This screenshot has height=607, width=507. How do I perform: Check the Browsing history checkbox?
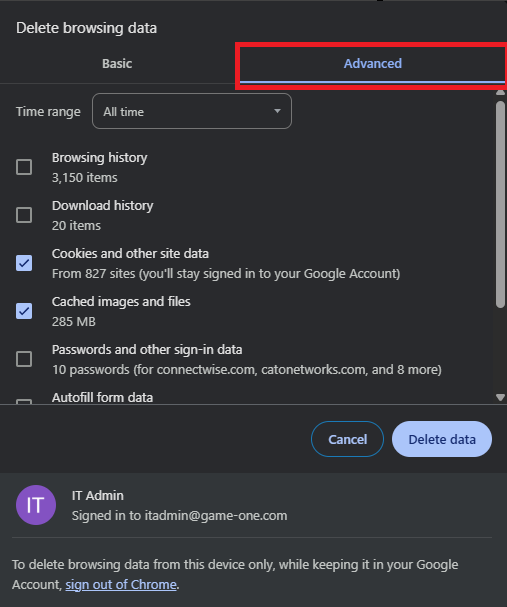coord(24,167)
